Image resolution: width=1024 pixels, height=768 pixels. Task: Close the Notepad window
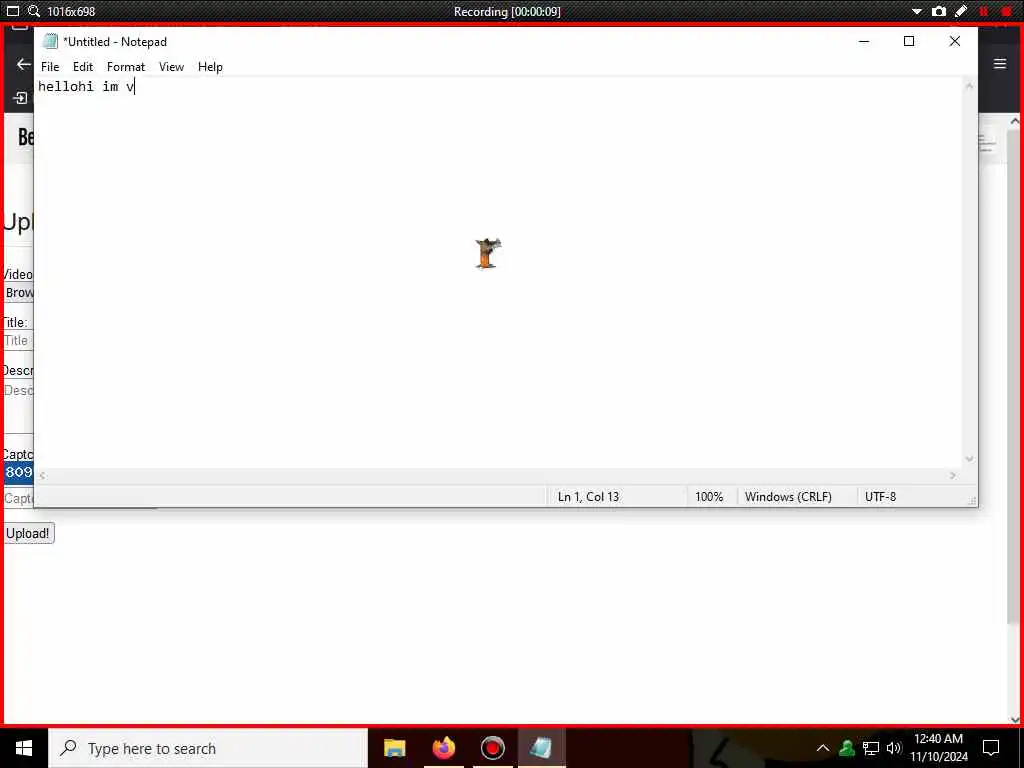[x=954, y=41]
